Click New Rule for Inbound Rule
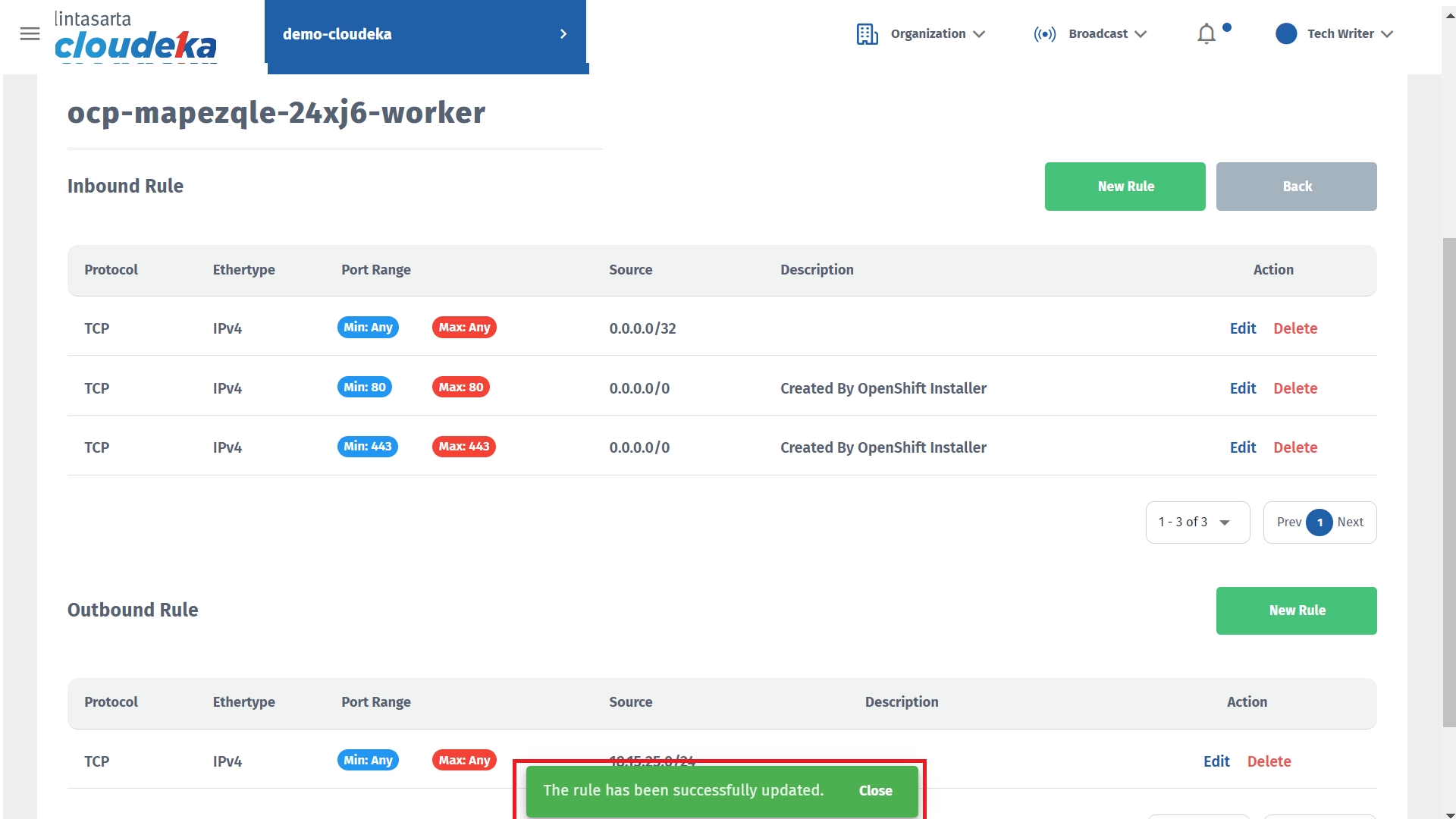 (x=1125, y=187)
